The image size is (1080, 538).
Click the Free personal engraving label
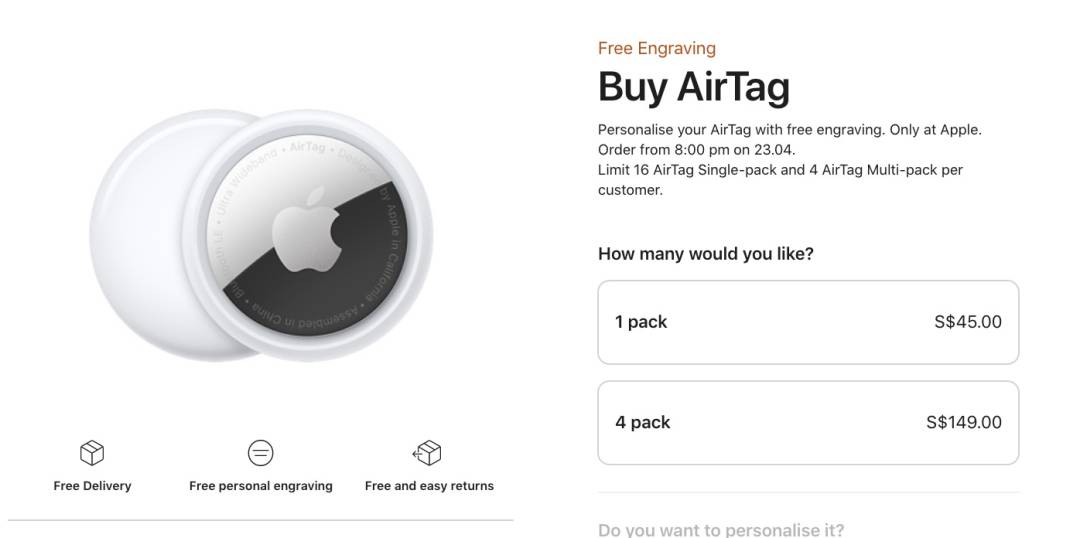(x=260, y=486)
